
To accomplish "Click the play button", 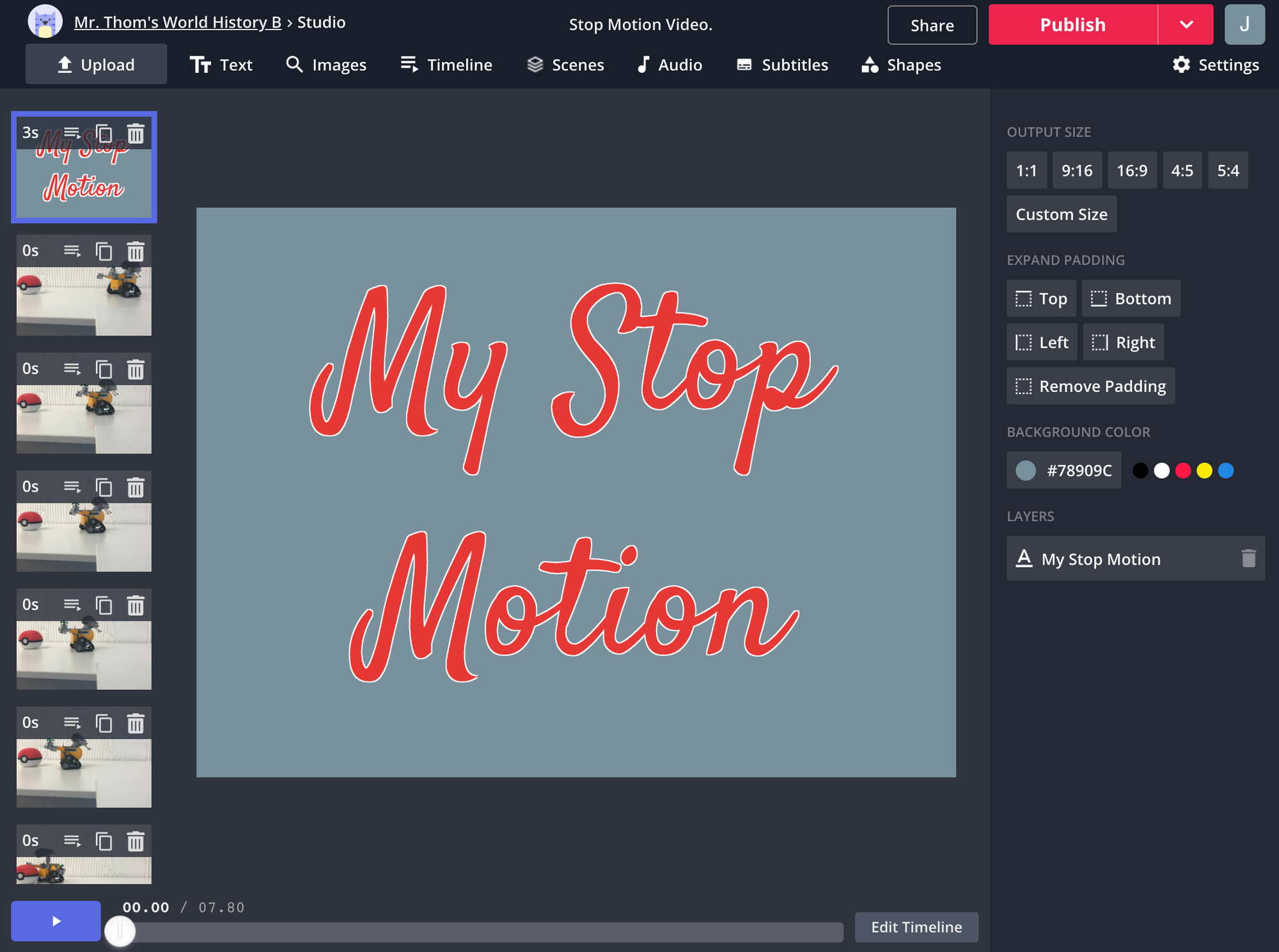I will pyautogui.click(x=56, y=921).
